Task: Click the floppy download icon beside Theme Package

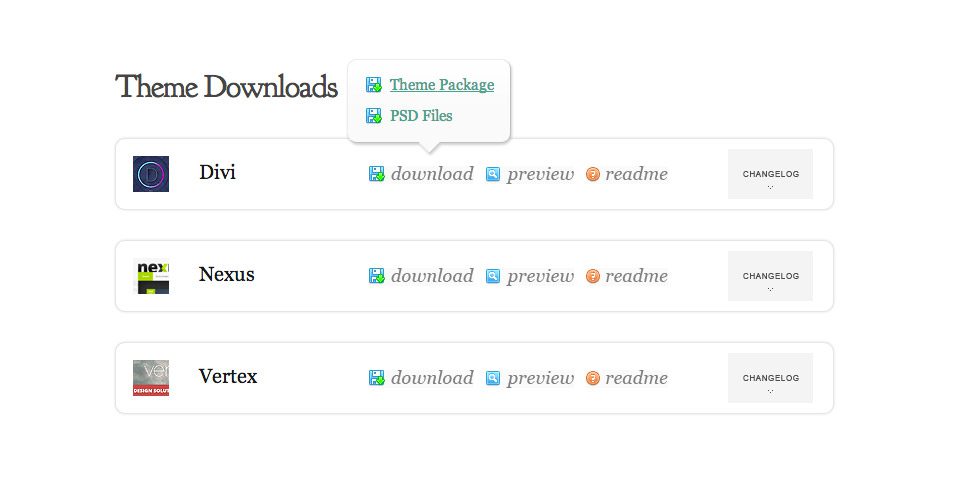Action: pos(373,85)
